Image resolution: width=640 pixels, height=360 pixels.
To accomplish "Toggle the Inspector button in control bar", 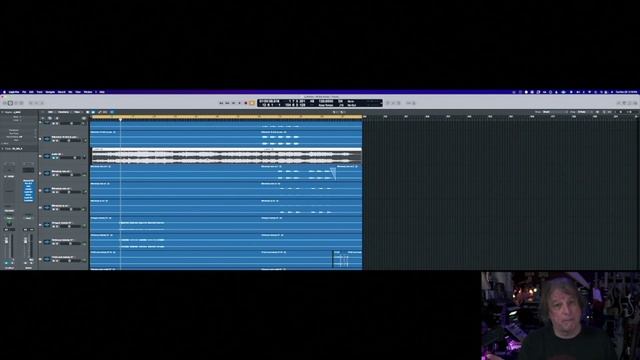I will coord(10,103).
